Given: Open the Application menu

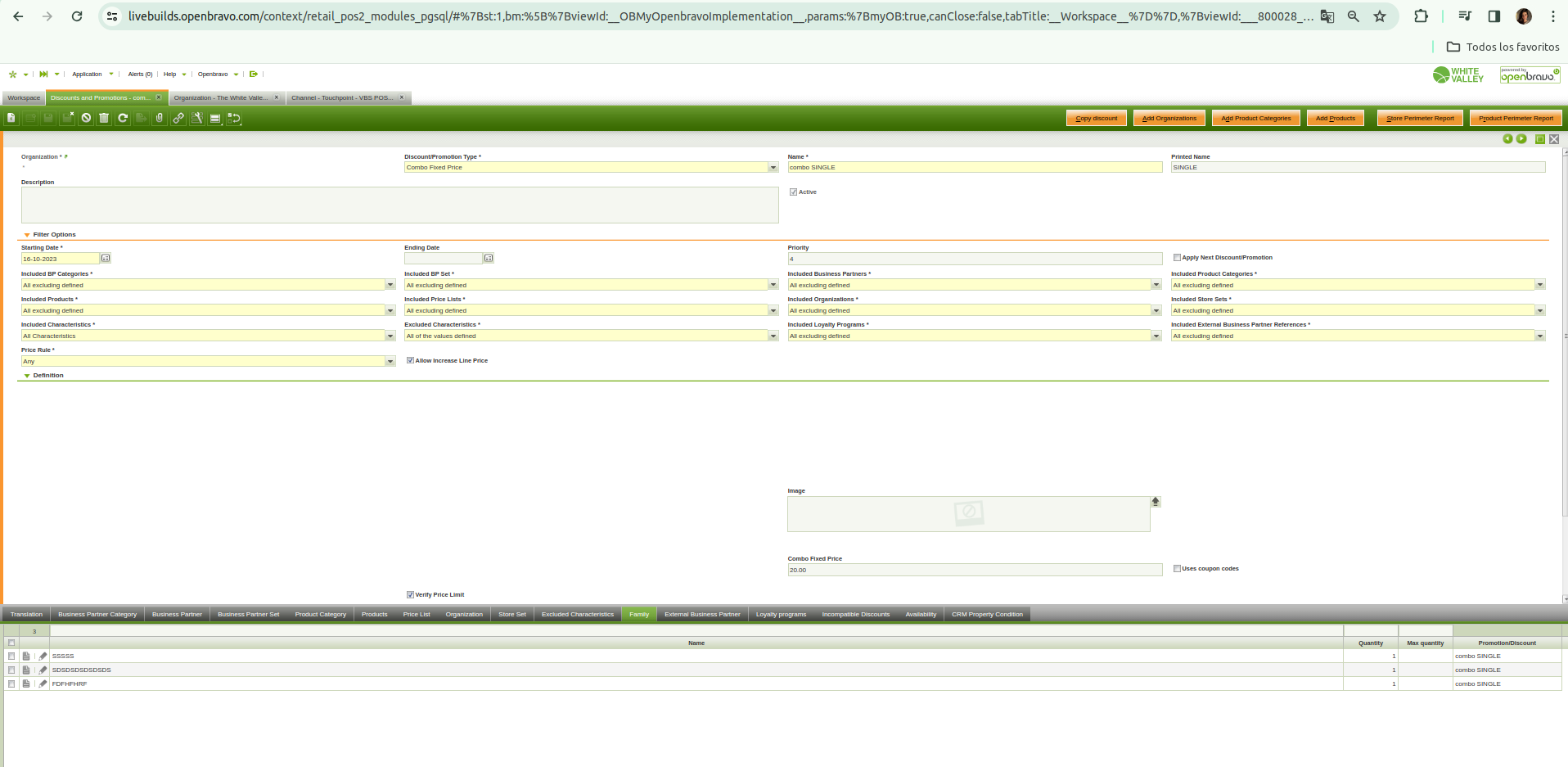Looking at the screenshot, I should [x=88, y=74].
